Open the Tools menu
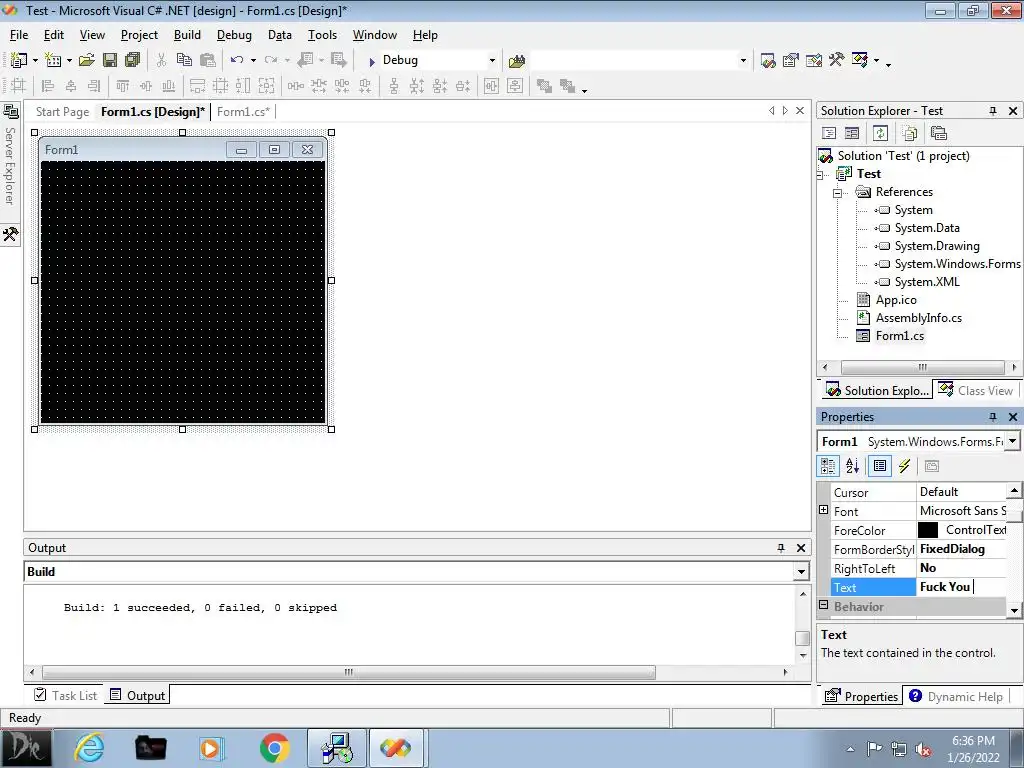 323,35
